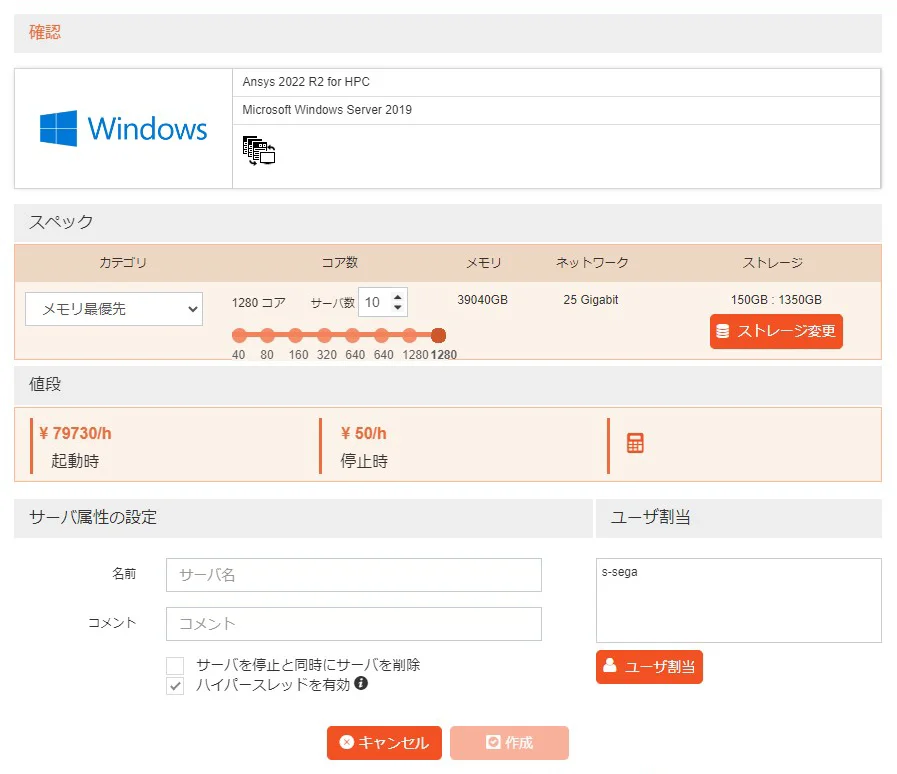Viewport: 897px width, 774px height.
Task: Click the 1280 コア core count text
Action: 259,303
